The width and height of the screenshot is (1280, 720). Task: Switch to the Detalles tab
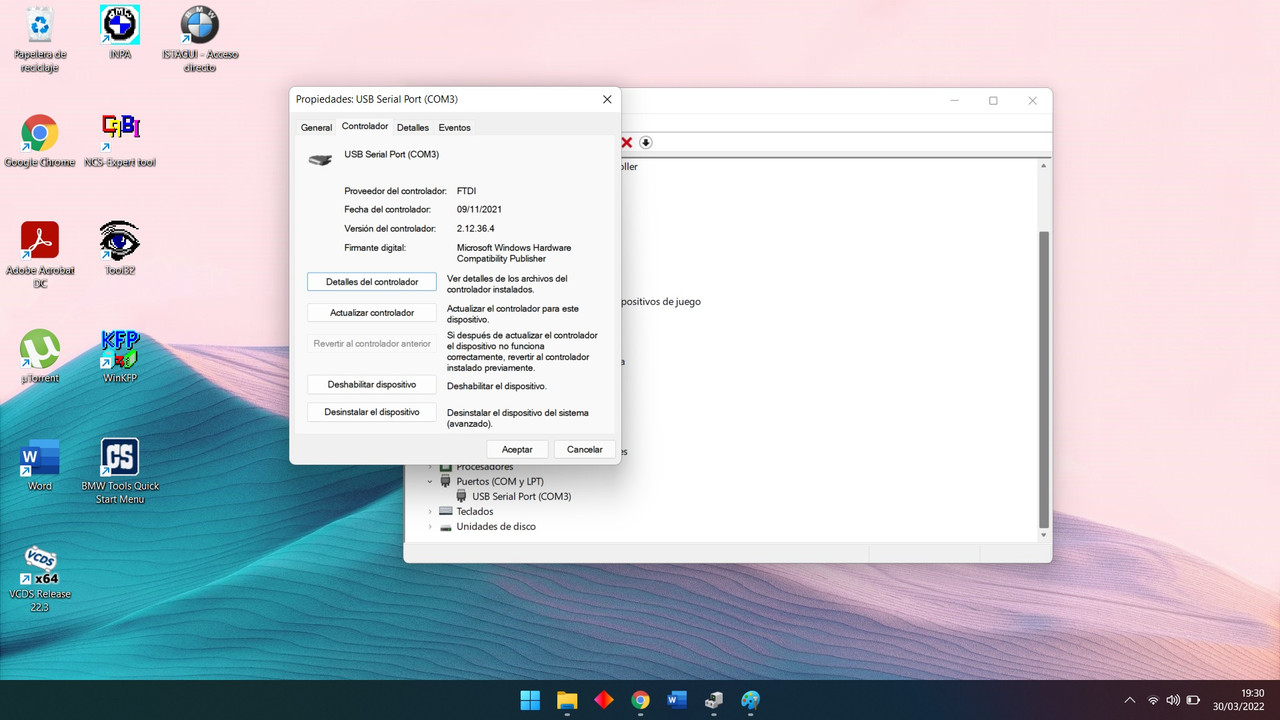412,128
